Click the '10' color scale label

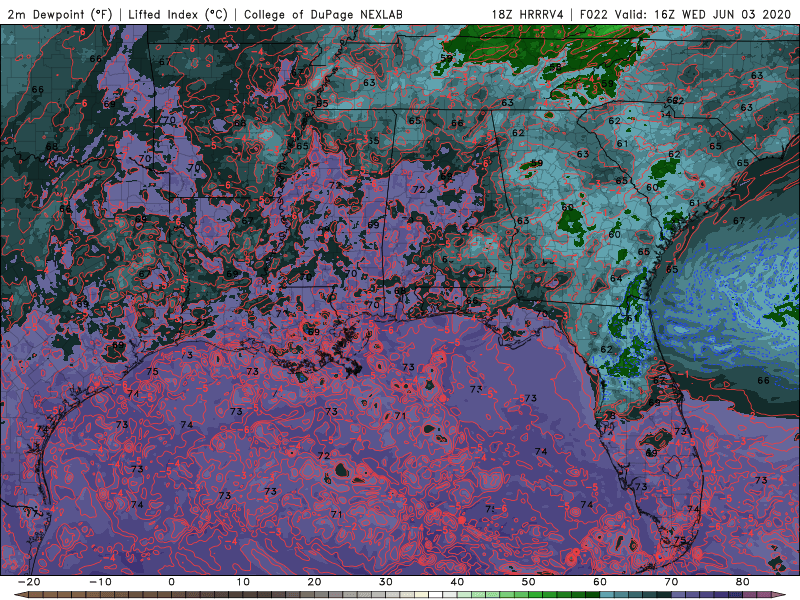[243, 582]
